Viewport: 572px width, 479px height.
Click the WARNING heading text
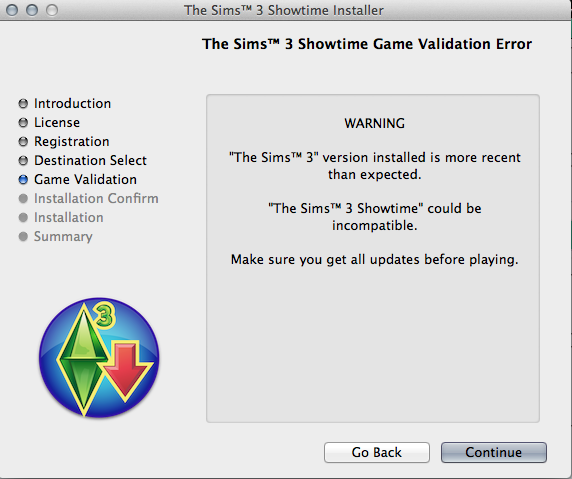coord(375,123)
